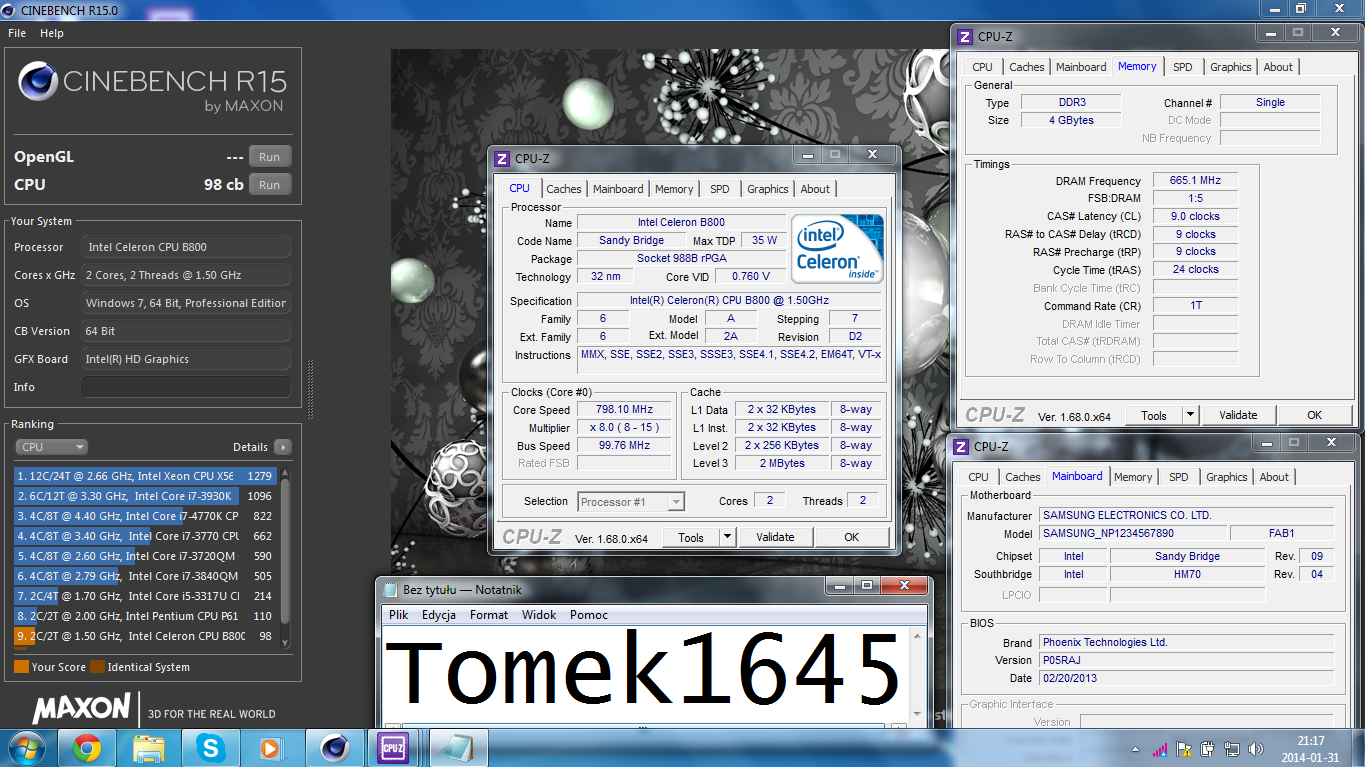Open Mainboard tab in center CPU-Z window

click(618, 189)
